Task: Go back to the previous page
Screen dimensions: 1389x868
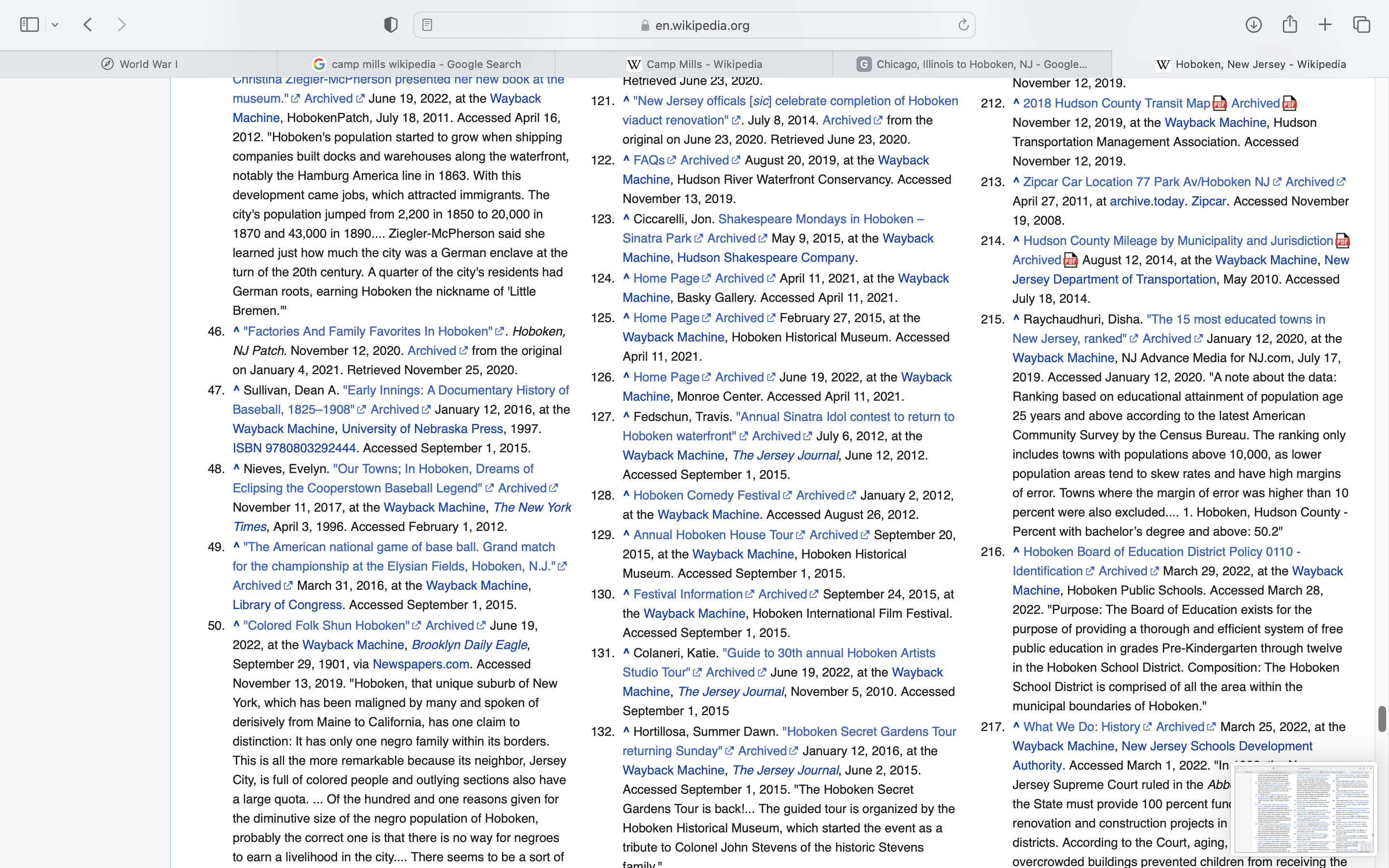Action: click(88, 25)
